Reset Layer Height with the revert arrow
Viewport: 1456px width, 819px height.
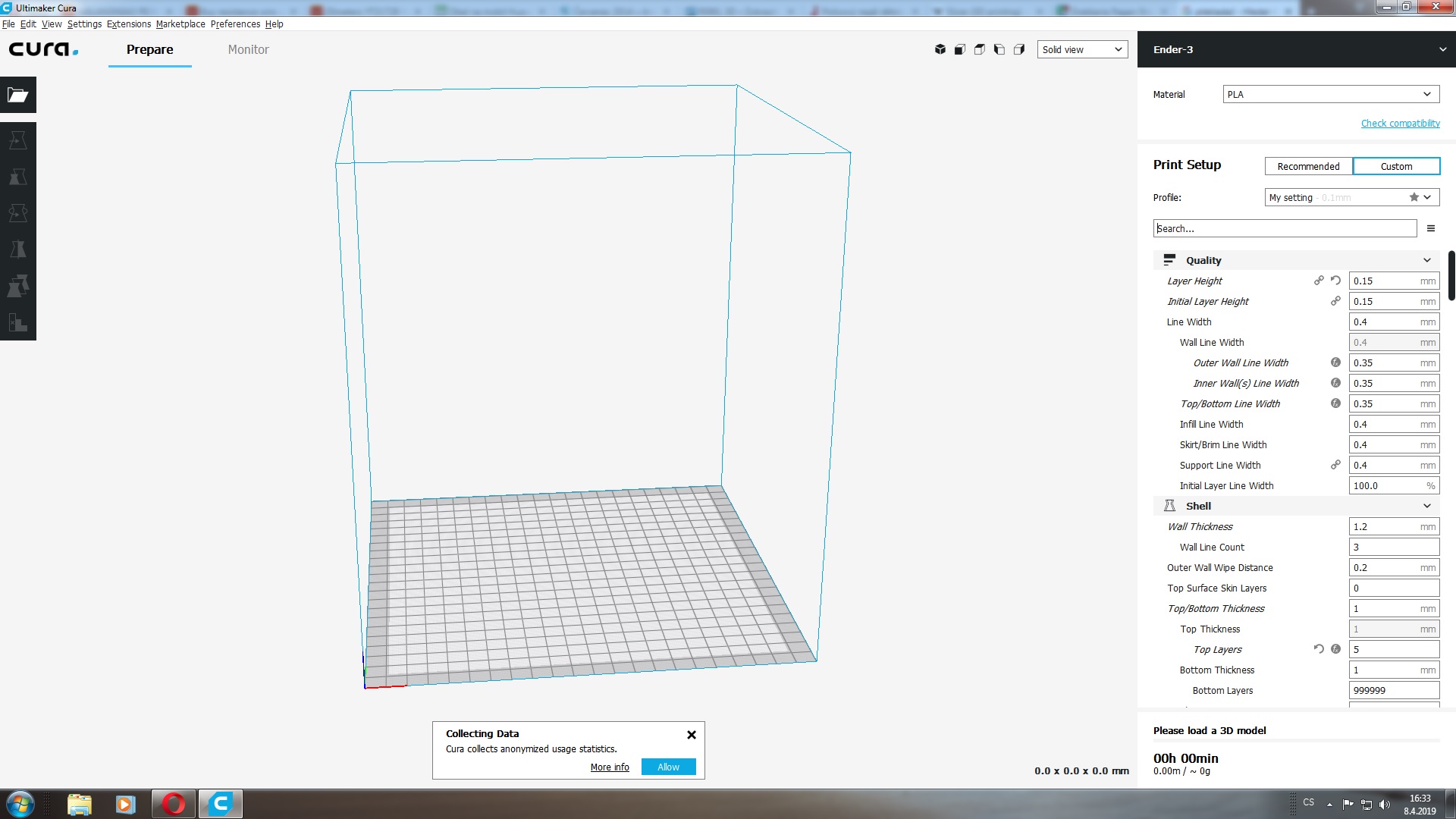click(x=1335, y=281)
